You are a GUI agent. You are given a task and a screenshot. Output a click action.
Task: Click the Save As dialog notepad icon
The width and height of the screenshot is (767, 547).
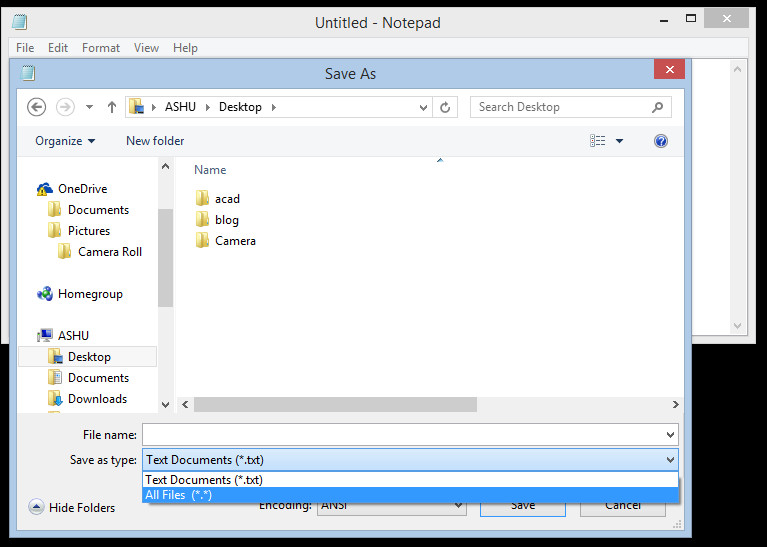click(x=27, y=73)
